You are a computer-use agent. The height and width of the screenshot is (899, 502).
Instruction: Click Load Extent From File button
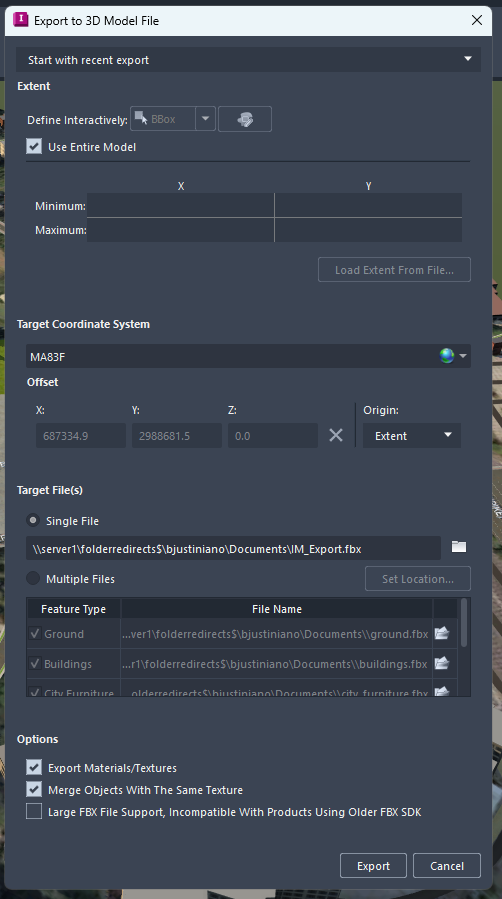click(394, 269)
